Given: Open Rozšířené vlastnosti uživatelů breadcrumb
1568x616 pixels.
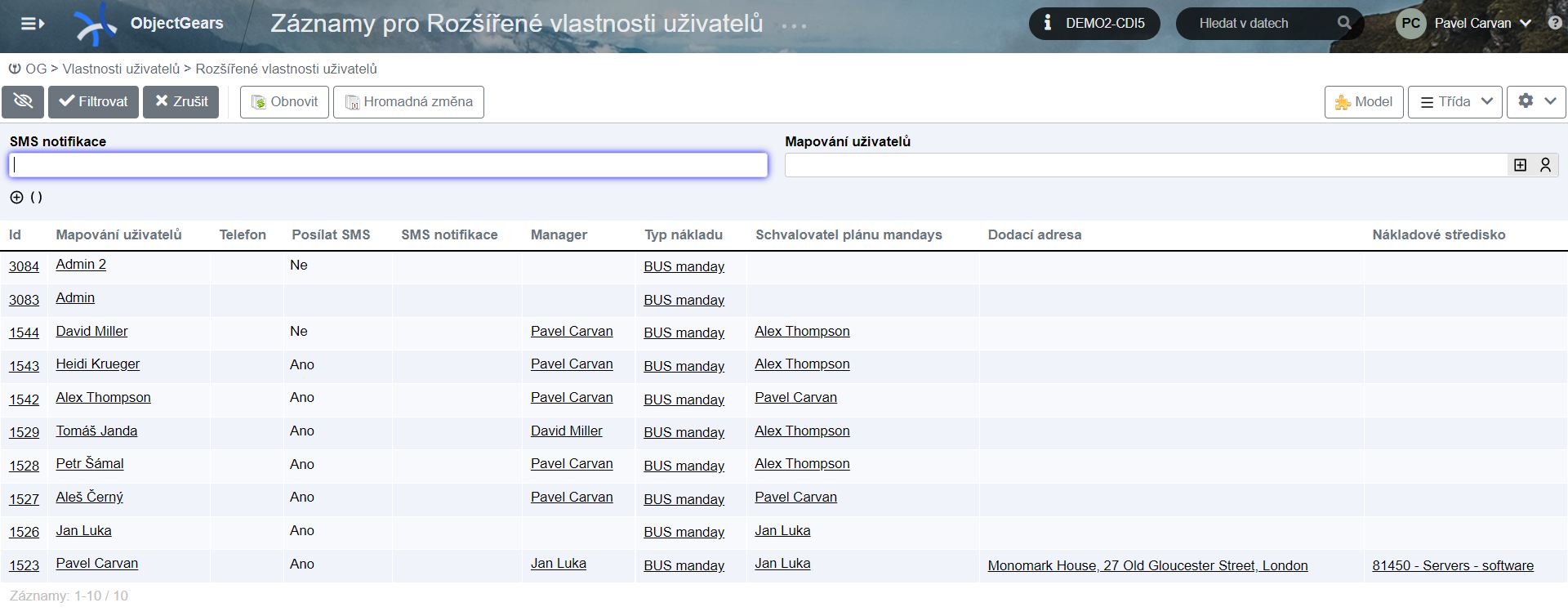Looking at the screenshot, I should 286,69.
